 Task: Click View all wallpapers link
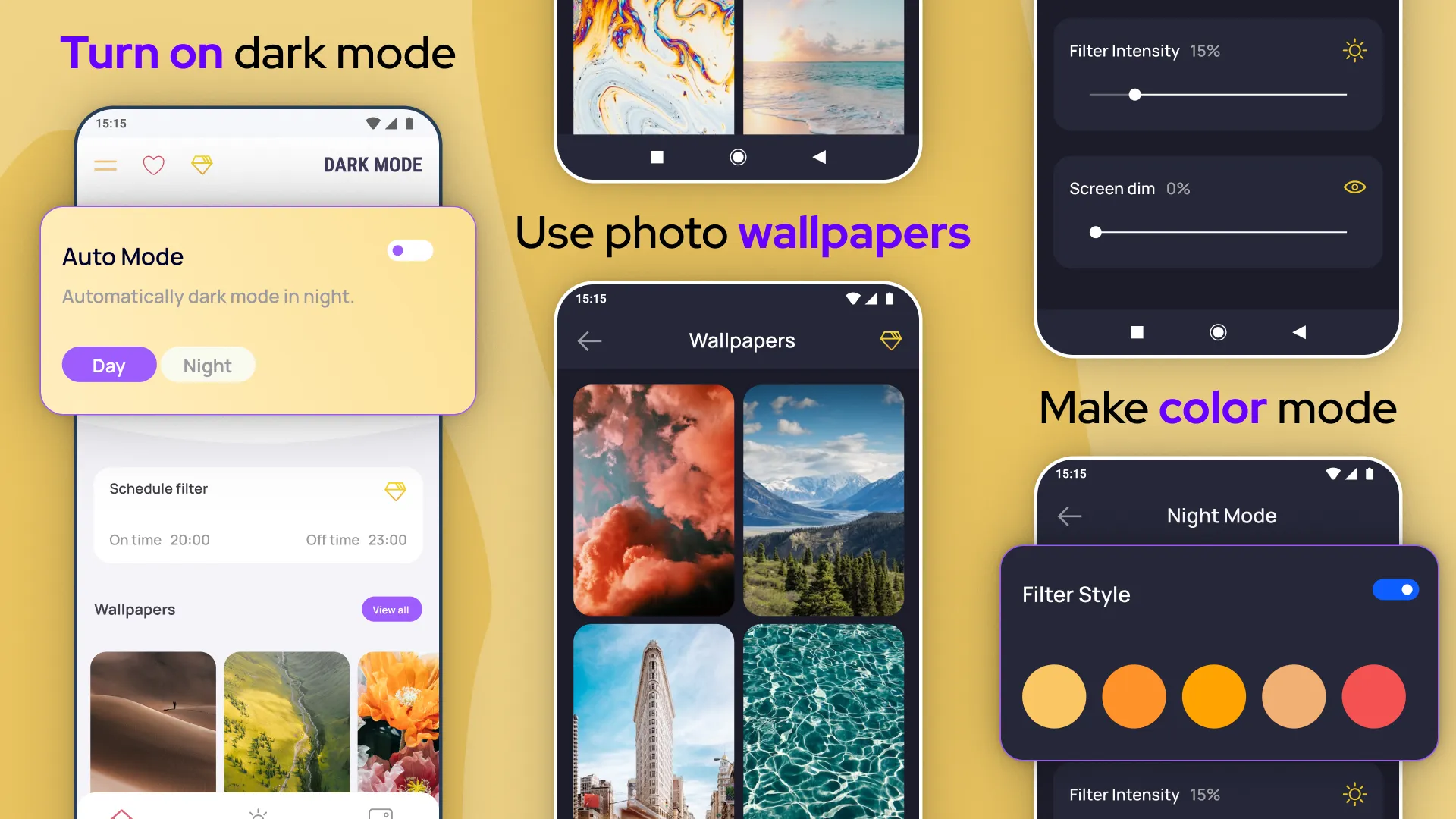click(391, 609)
